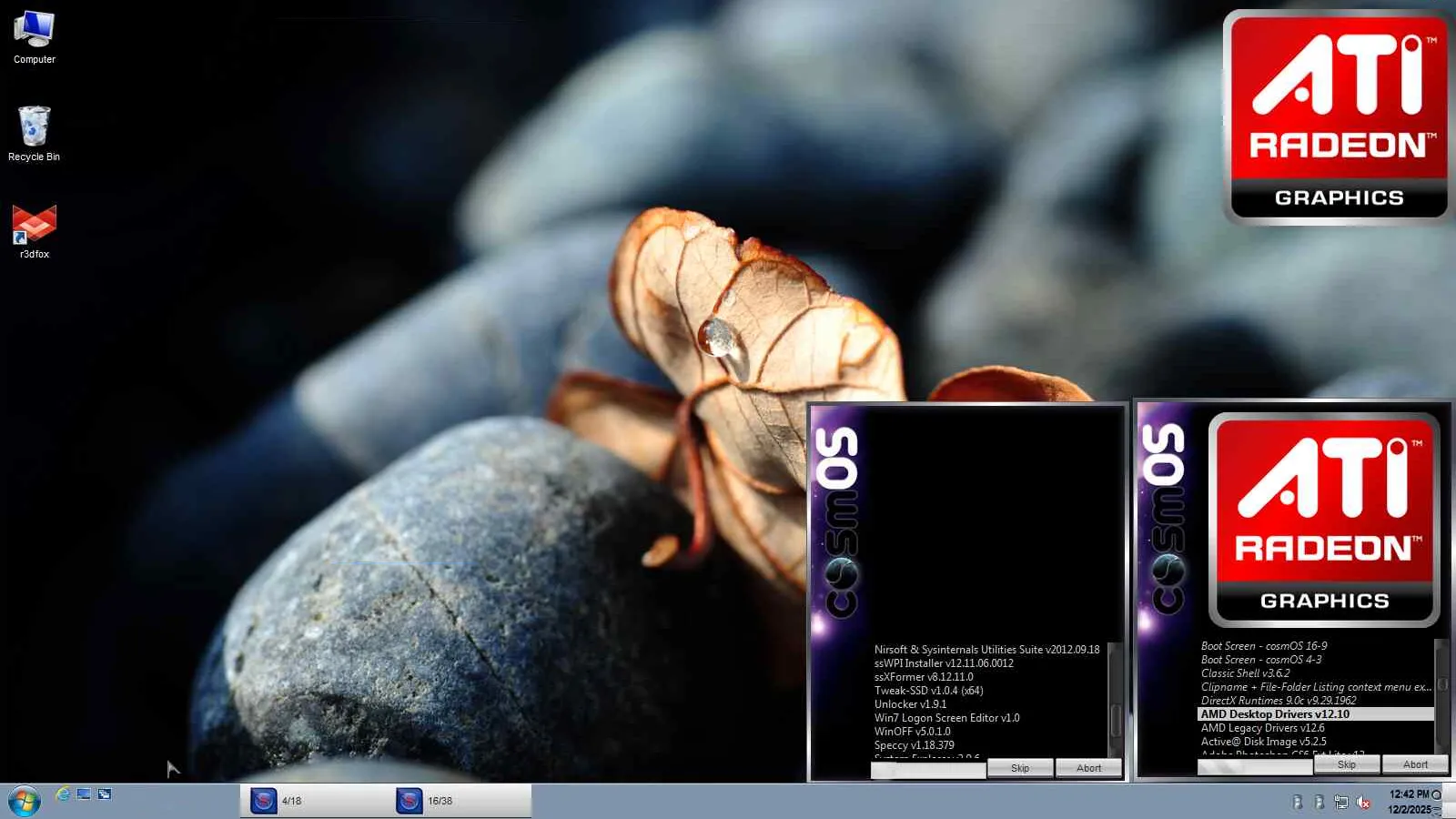
Task: Click the large ATI Radeon Graphics logo on the desktop
Action: [1339, 116]
